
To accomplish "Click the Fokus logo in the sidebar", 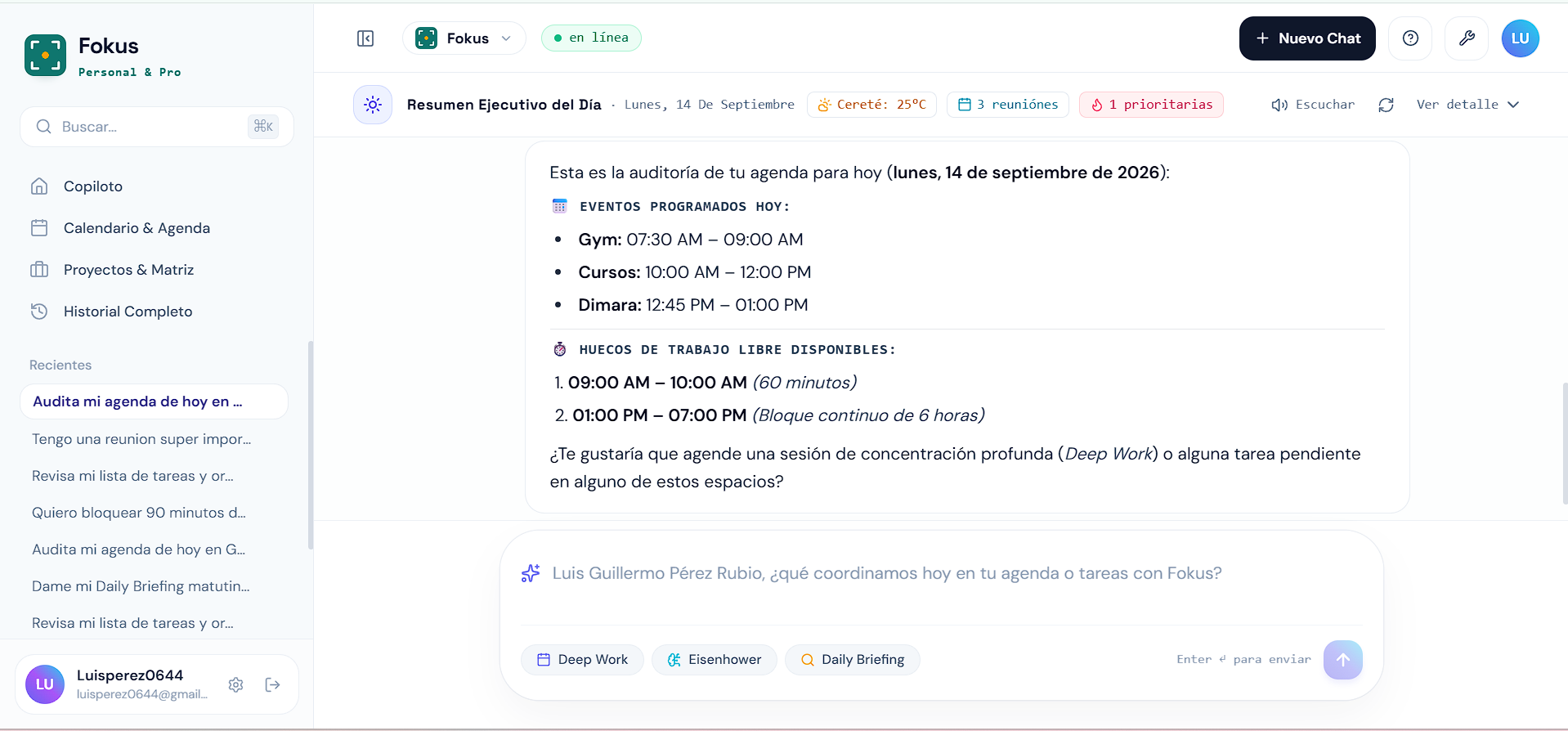I will point(45,55).
